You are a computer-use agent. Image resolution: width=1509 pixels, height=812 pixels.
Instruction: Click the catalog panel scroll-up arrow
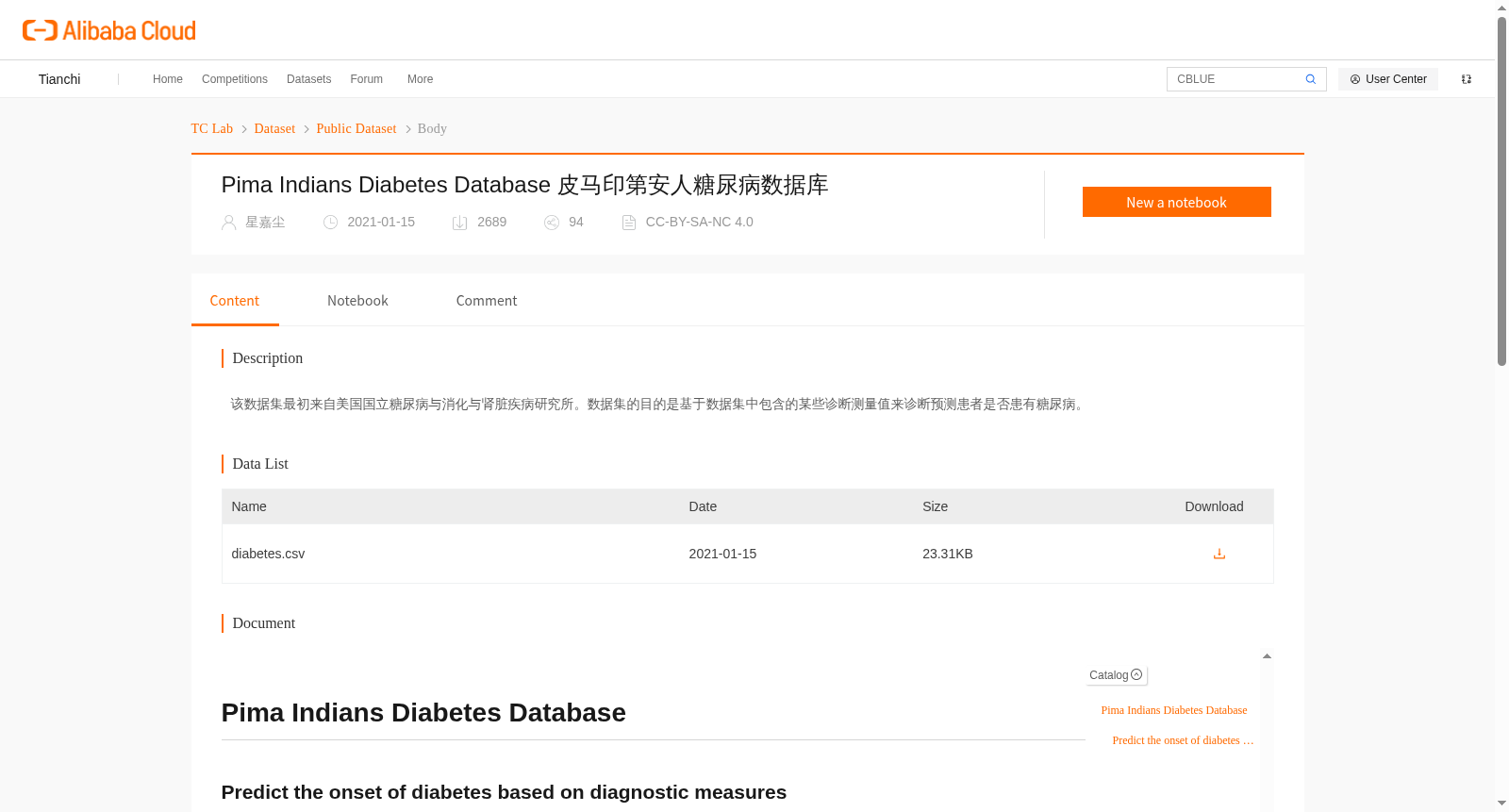click(x=1267, y=655)
